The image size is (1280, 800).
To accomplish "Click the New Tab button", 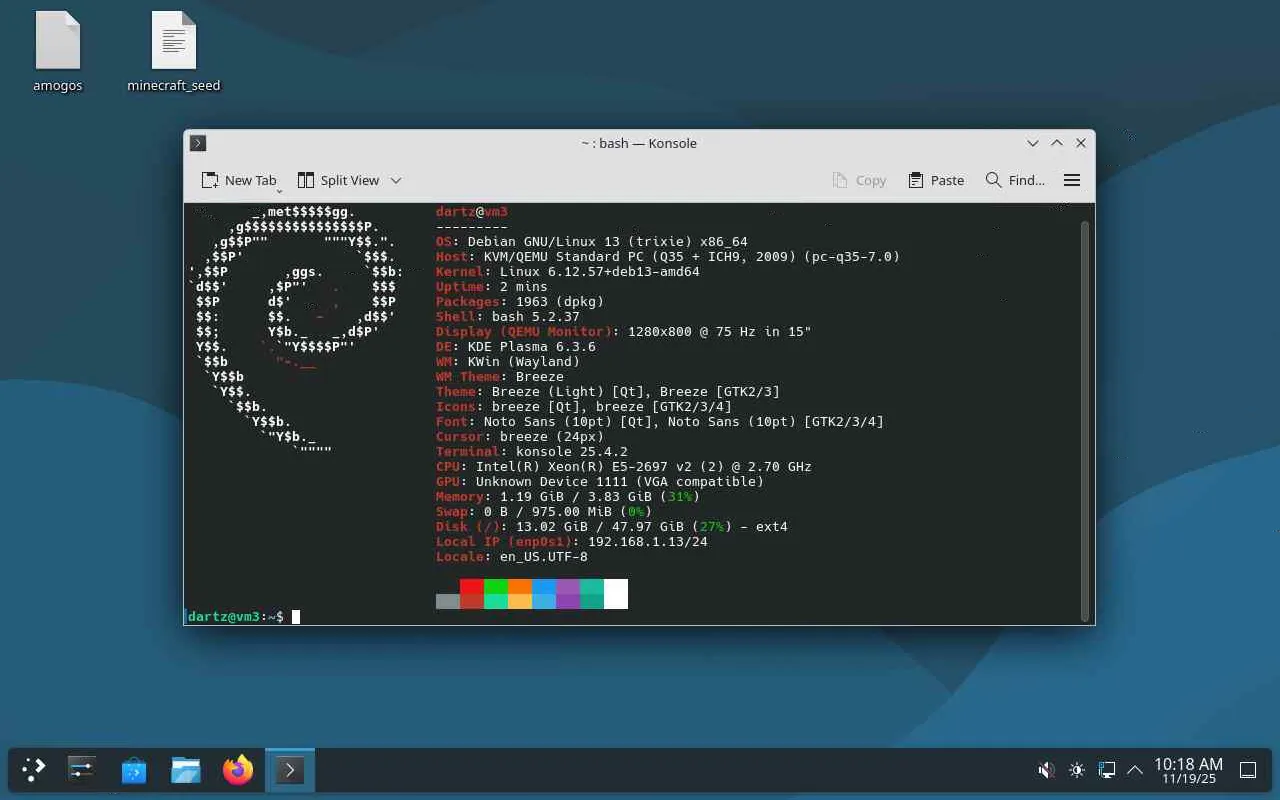I will (x=239, y=180).
